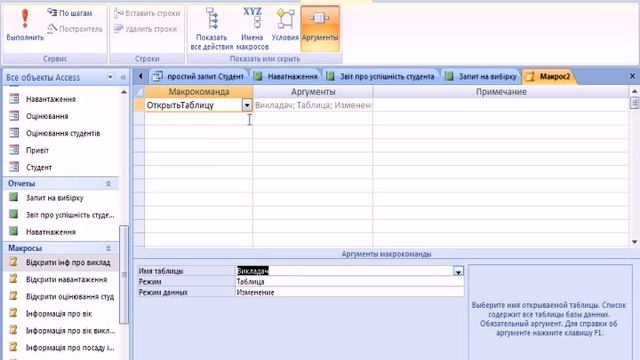Screen dimensions: 640x360
Task: Open report Запит на вибірку in navigation
Action: pyautogui.click(x=55, y=198)
